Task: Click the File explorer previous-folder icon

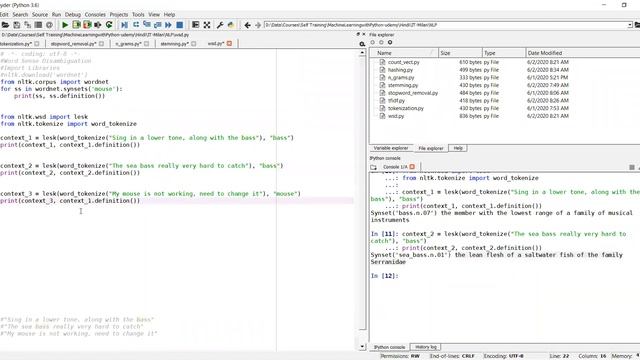Action: (x=372, y=42)
